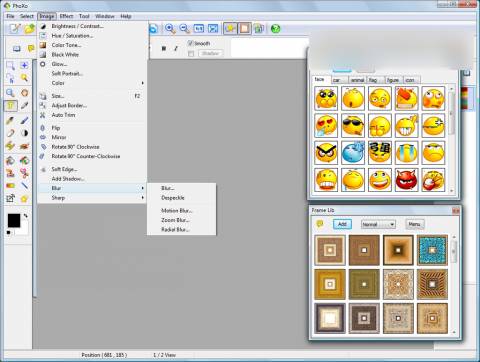Toggle the checkbox beside Shadow button
Viewport: 480px width, 362px height.
[x=191, y=53]
